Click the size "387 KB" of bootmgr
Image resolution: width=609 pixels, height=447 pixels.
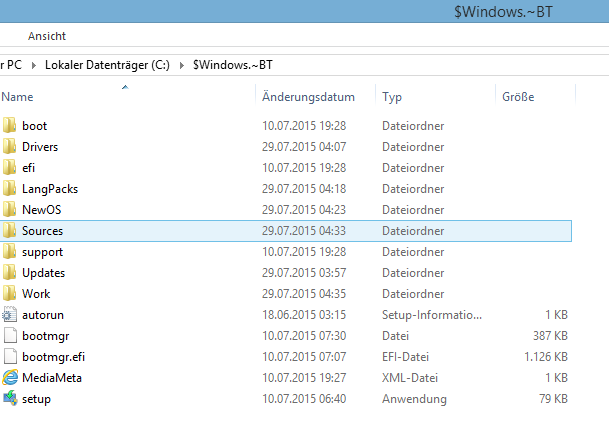[550, 336]
